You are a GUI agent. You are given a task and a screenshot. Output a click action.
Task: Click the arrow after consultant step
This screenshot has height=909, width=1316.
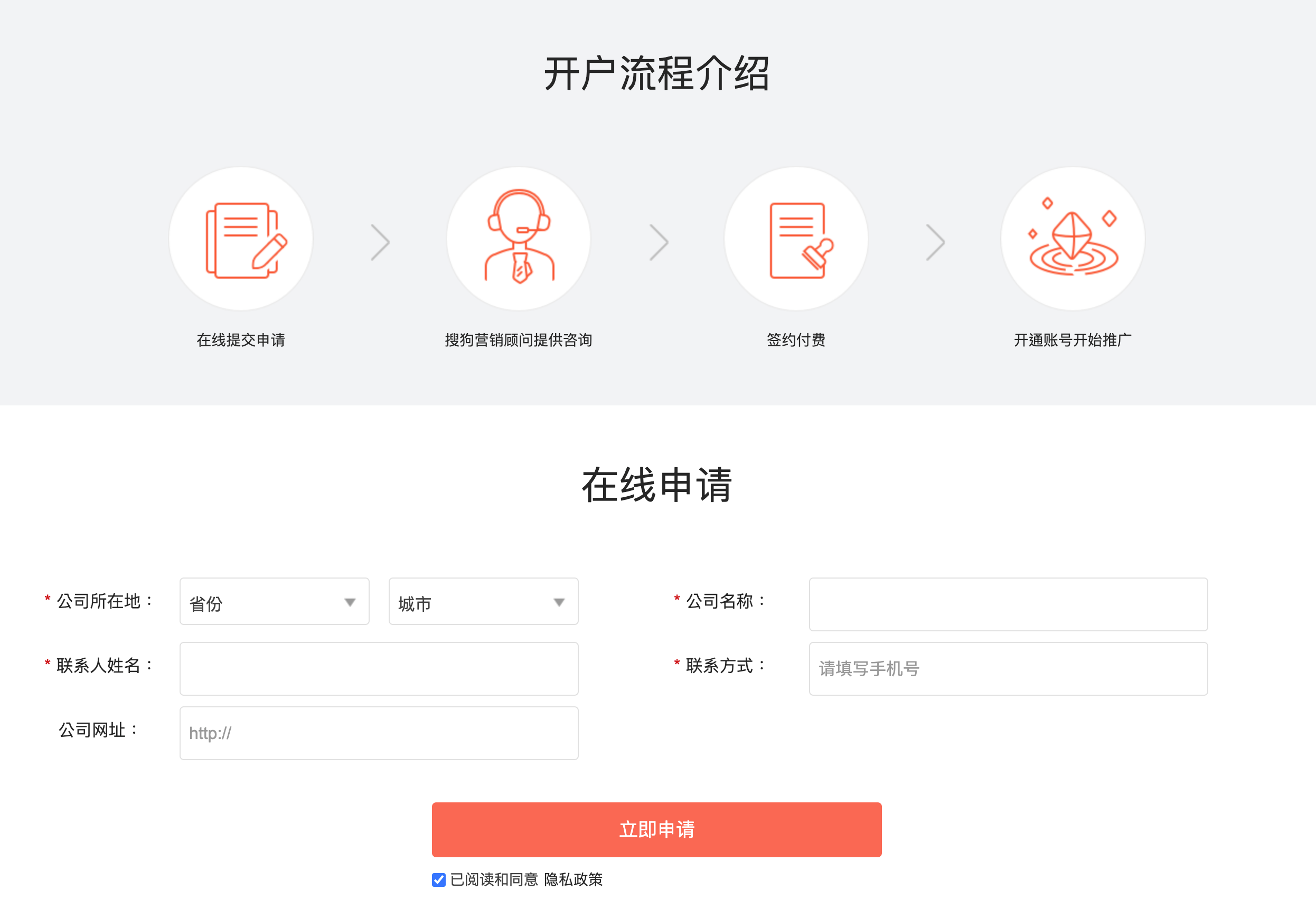(659, 242)
